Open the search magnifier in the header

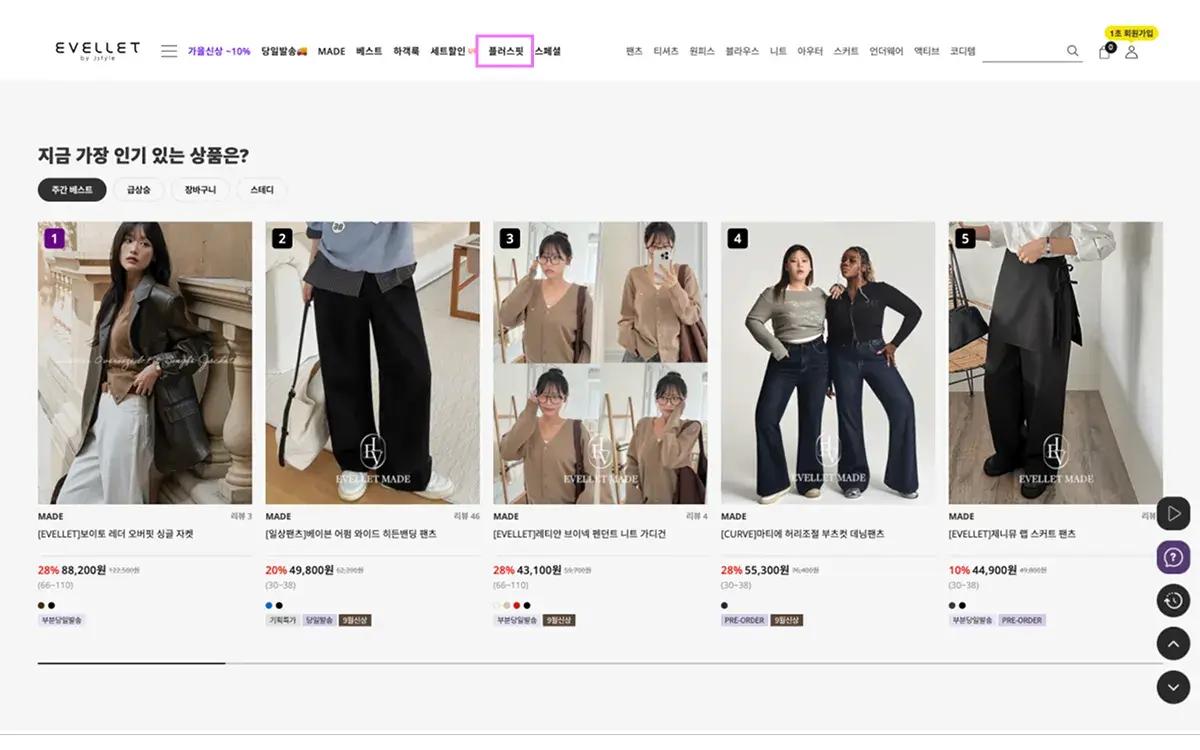tap(1071, 50)
